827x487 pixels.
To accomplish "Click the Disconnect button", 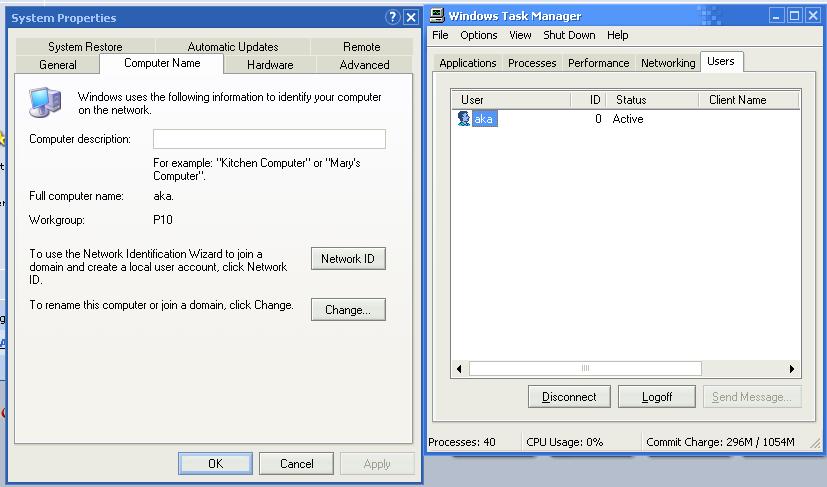I will 569,397.
